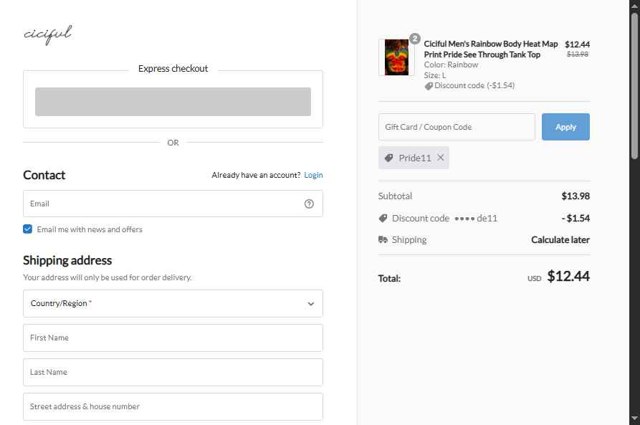Click the shipping truck icon
640x425 pixels.
point(383,240)
